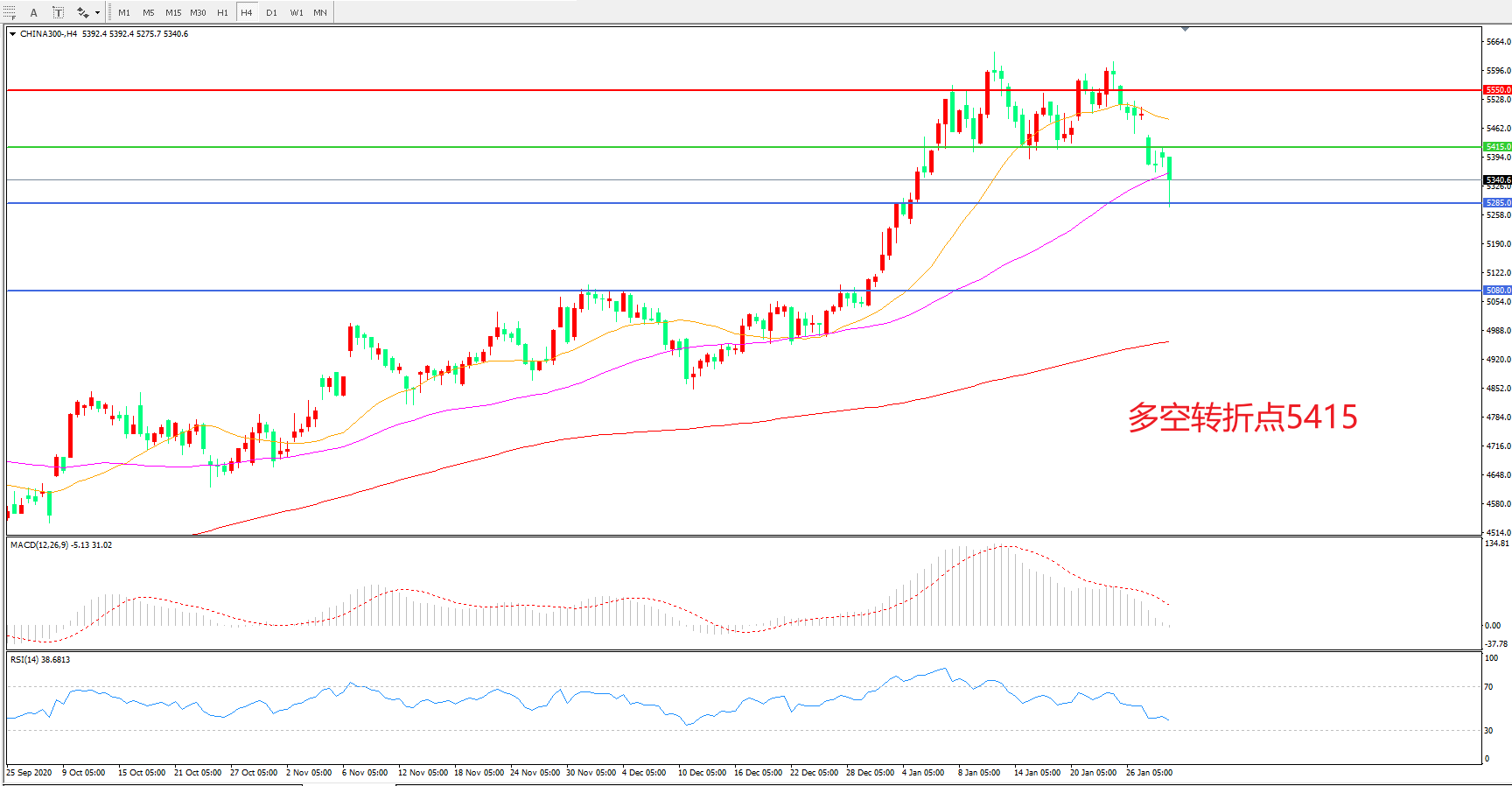The height and width of the screenshot is (786, 1512).
Task: Switch to M1 timeframe
Action: pos(124,12)
